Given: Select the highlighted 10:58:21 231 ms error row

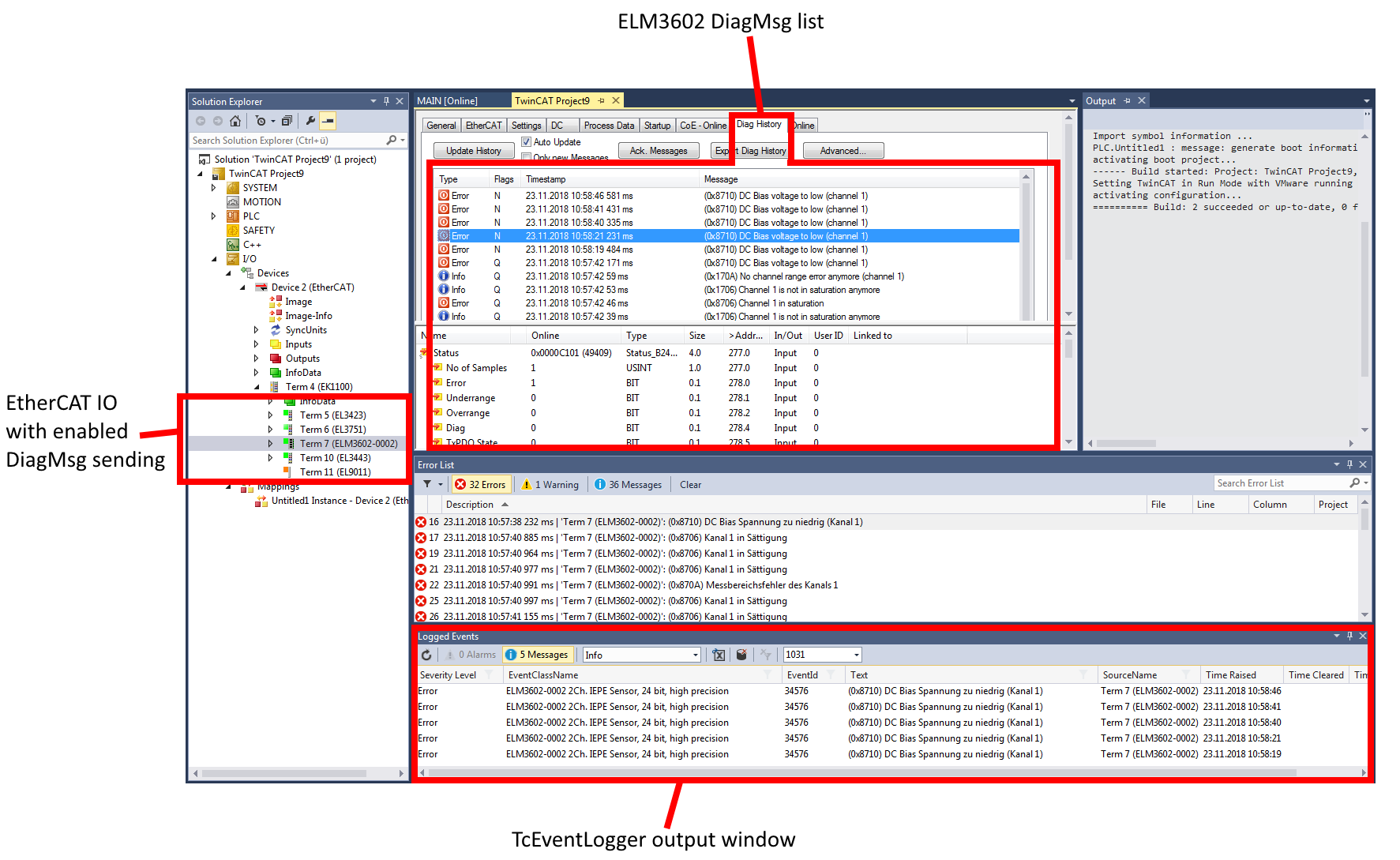Looking at the screenshot, I should click(727, 236).
